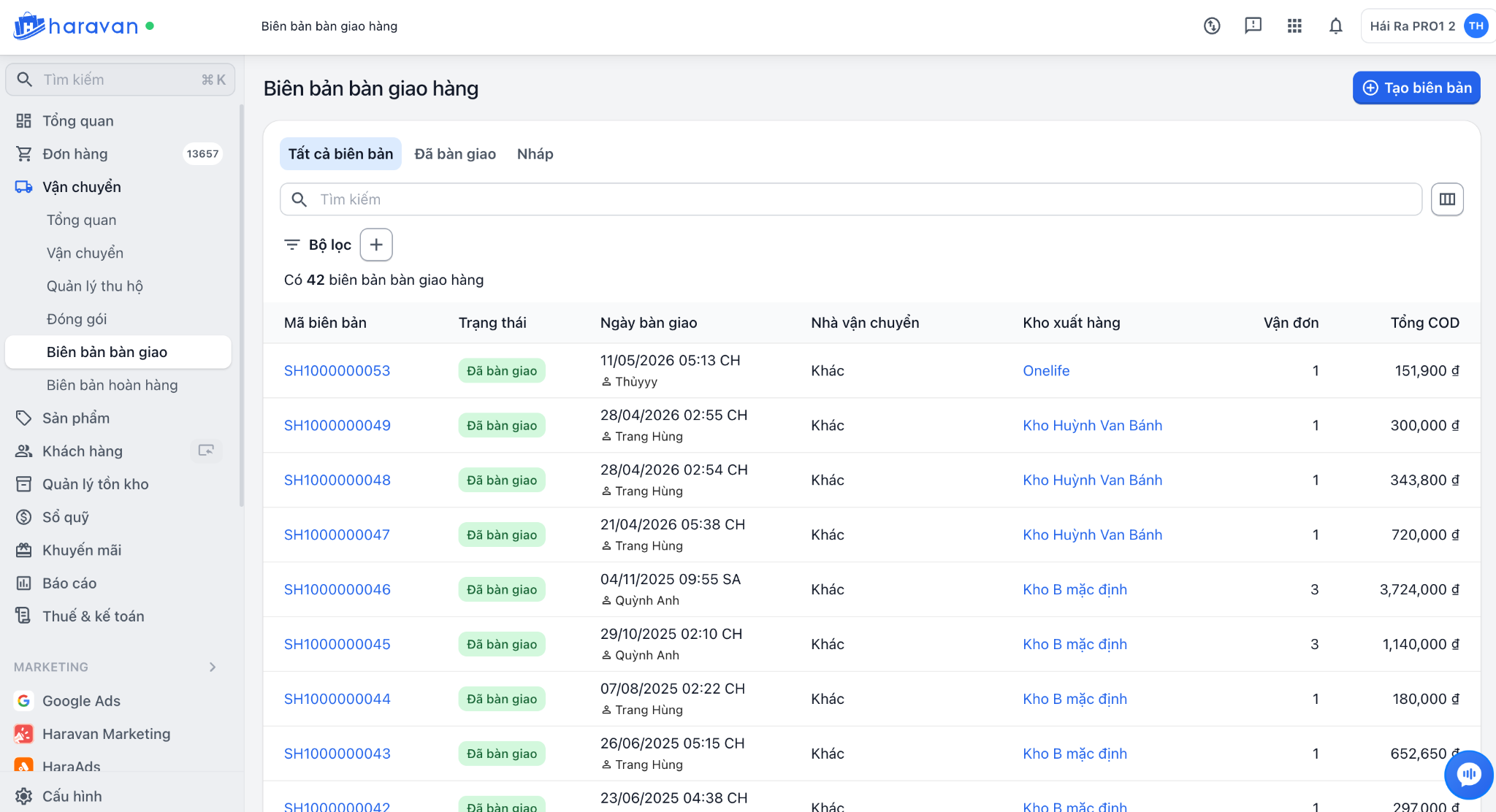Click the Tìm kiếm field above the table
1496x812 pixels.
pos(851,199)
